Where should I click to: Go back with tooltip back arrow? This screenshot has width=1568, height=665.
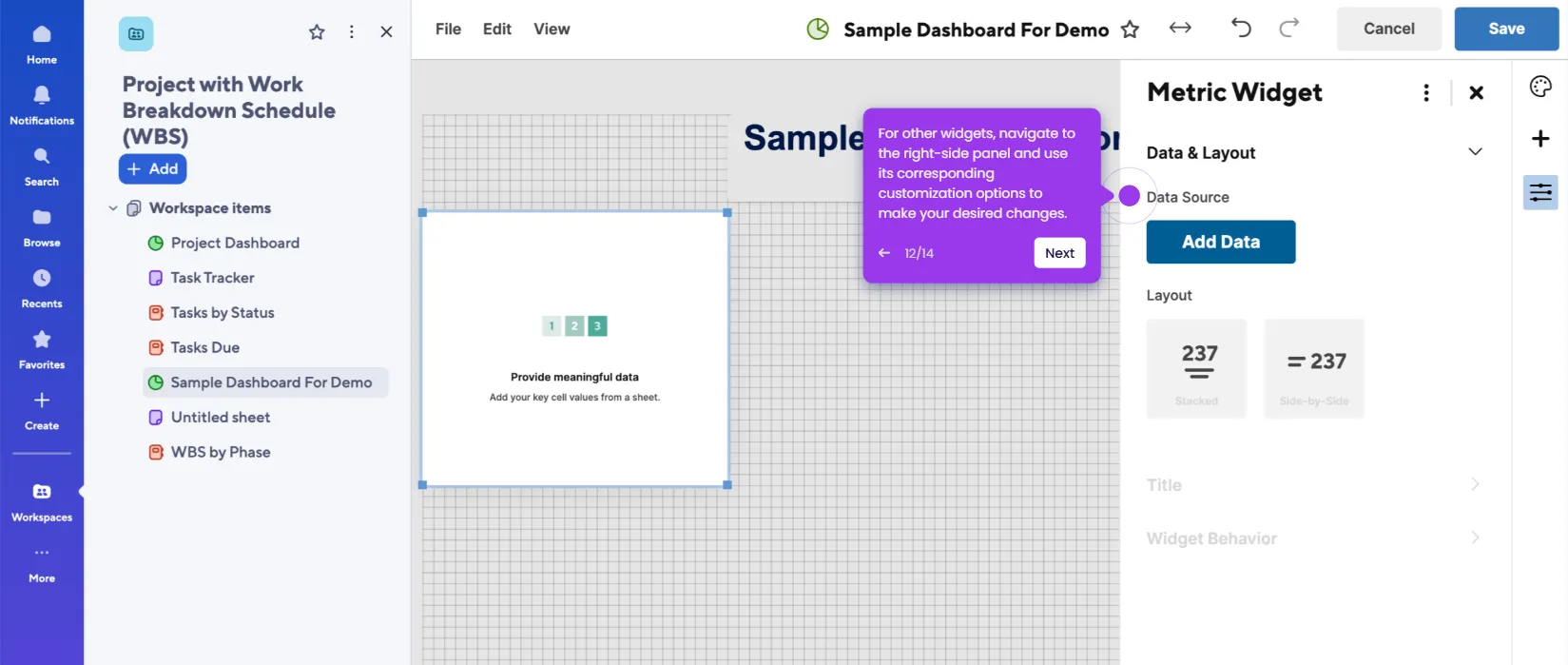(x=884, y=253)
